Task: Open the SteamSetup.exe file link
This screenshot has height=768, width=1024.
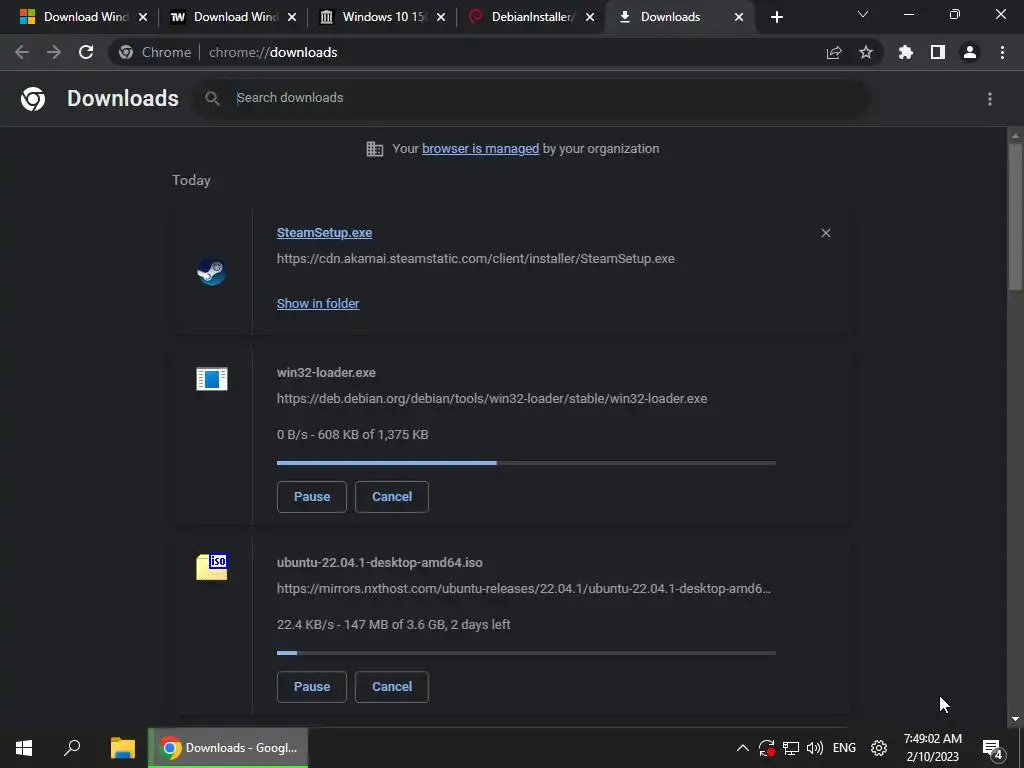Action: (x=324, y=232)
